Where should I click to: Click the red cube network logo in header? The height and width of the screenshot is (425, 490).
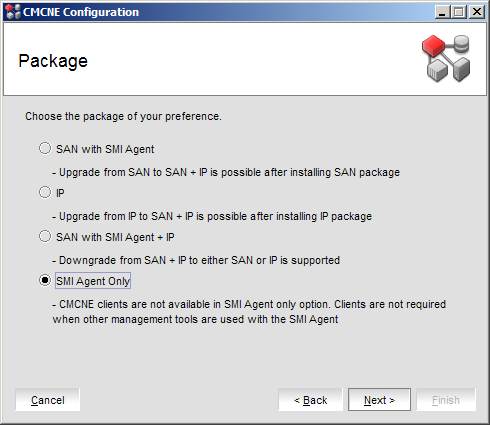tap(446, 58)
